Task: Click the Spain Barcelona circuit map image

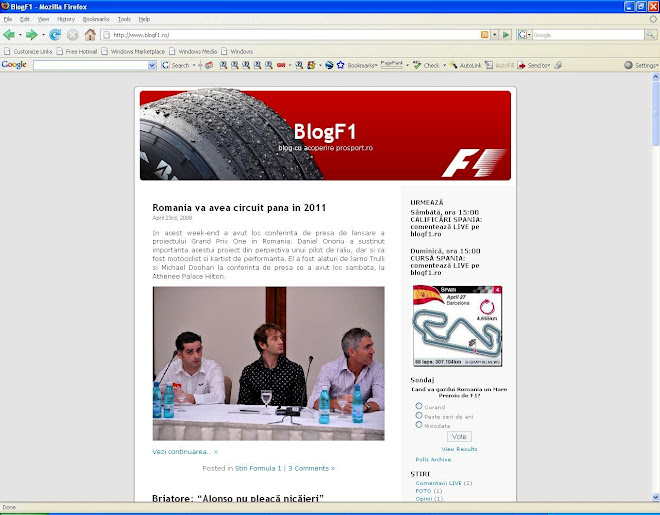Action: point(458,326)
